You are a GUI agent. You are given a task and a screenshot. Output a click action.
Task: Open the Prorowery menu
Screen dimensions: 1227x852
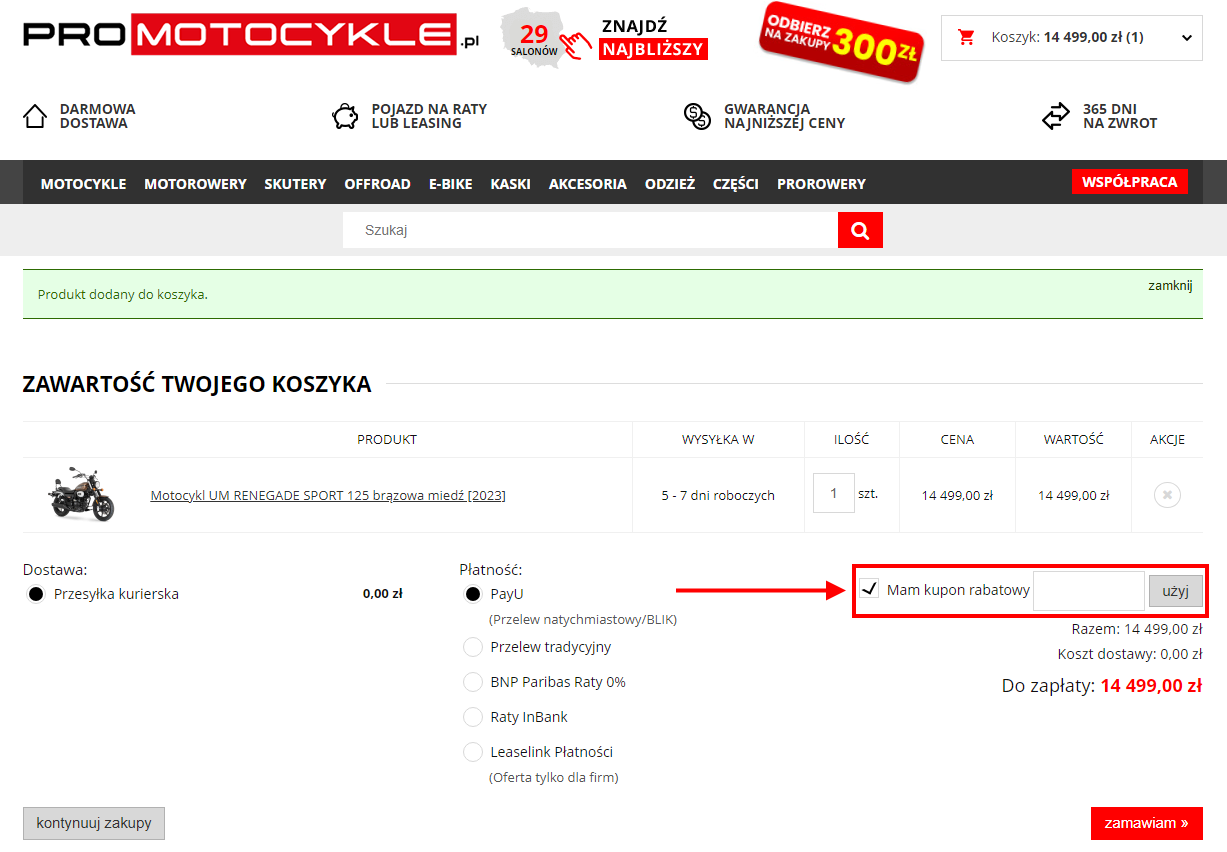tap(821, 184)
